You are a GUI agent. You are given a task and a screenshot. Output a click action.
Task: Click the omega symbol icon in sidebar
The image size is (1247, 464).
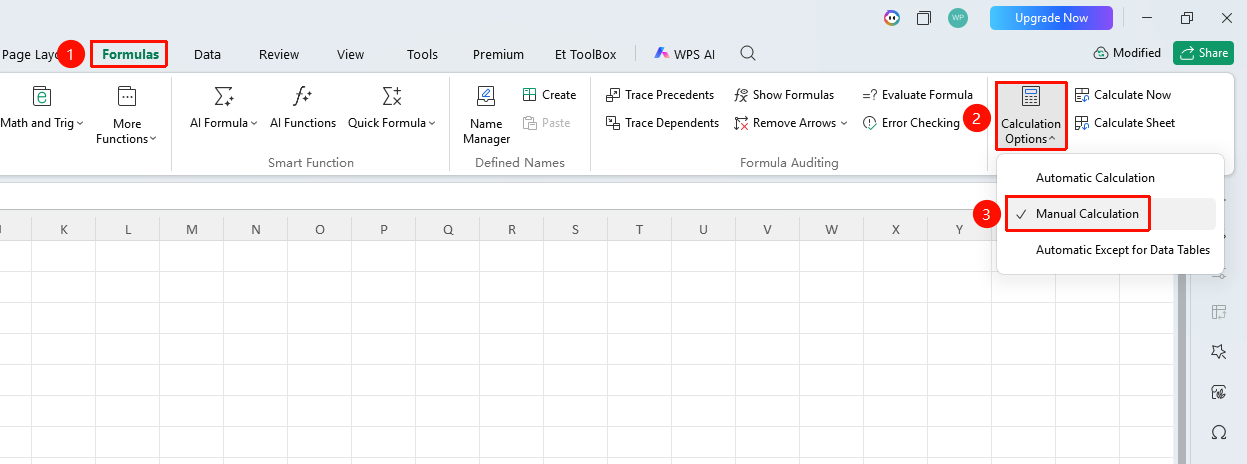coord(1218,432)
